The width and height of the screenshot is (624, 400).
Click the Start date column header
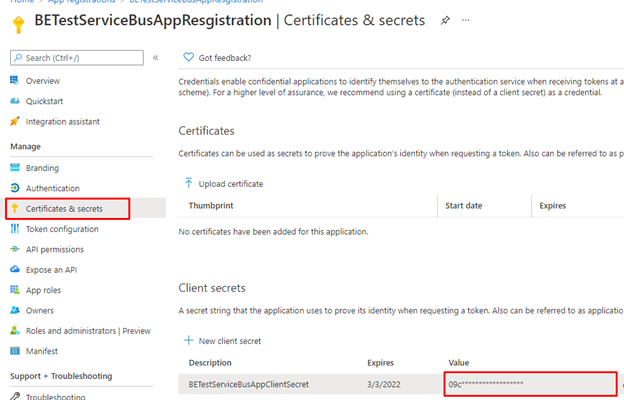pos(464,205)
